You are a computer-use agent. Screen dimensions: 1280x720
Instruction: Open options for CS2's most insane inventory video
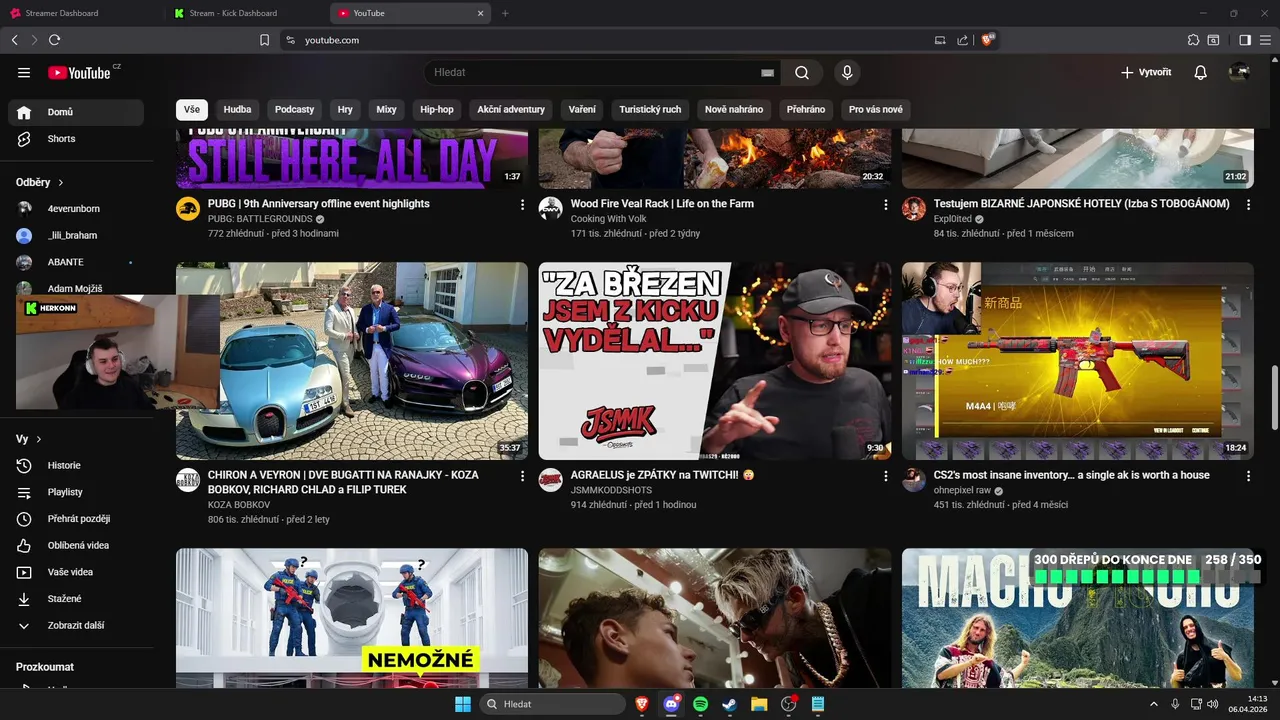point(1248,476)
